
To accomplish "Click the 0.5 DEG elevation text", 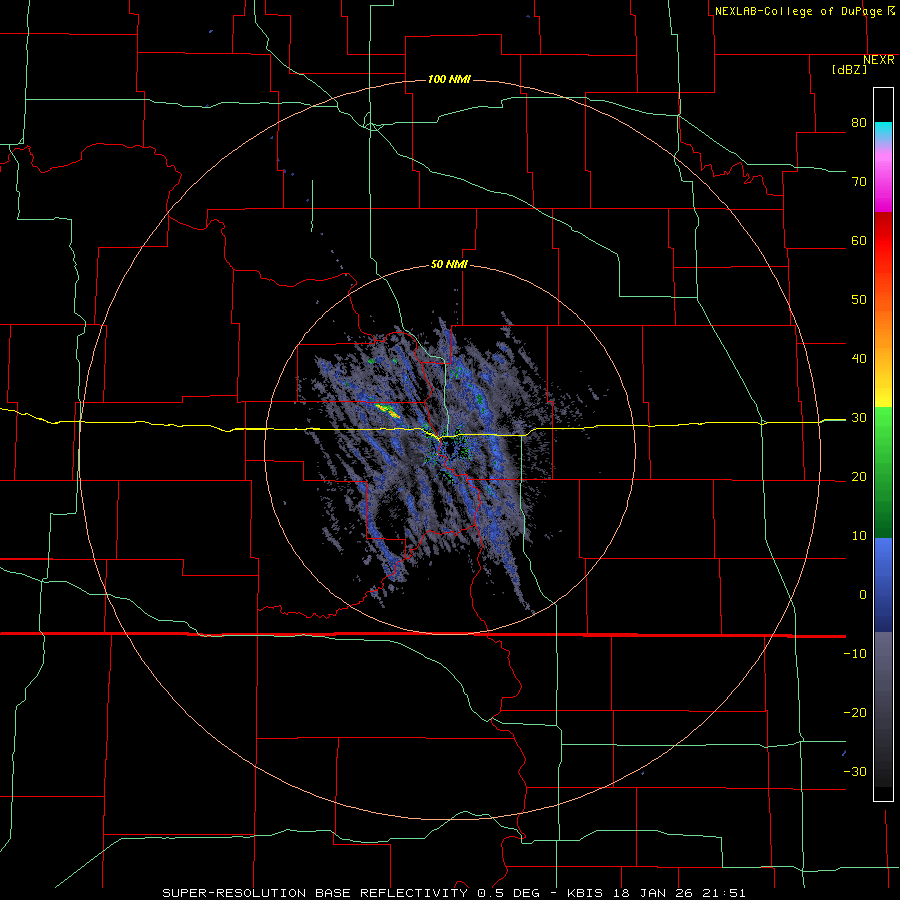I will click(509, 893).
